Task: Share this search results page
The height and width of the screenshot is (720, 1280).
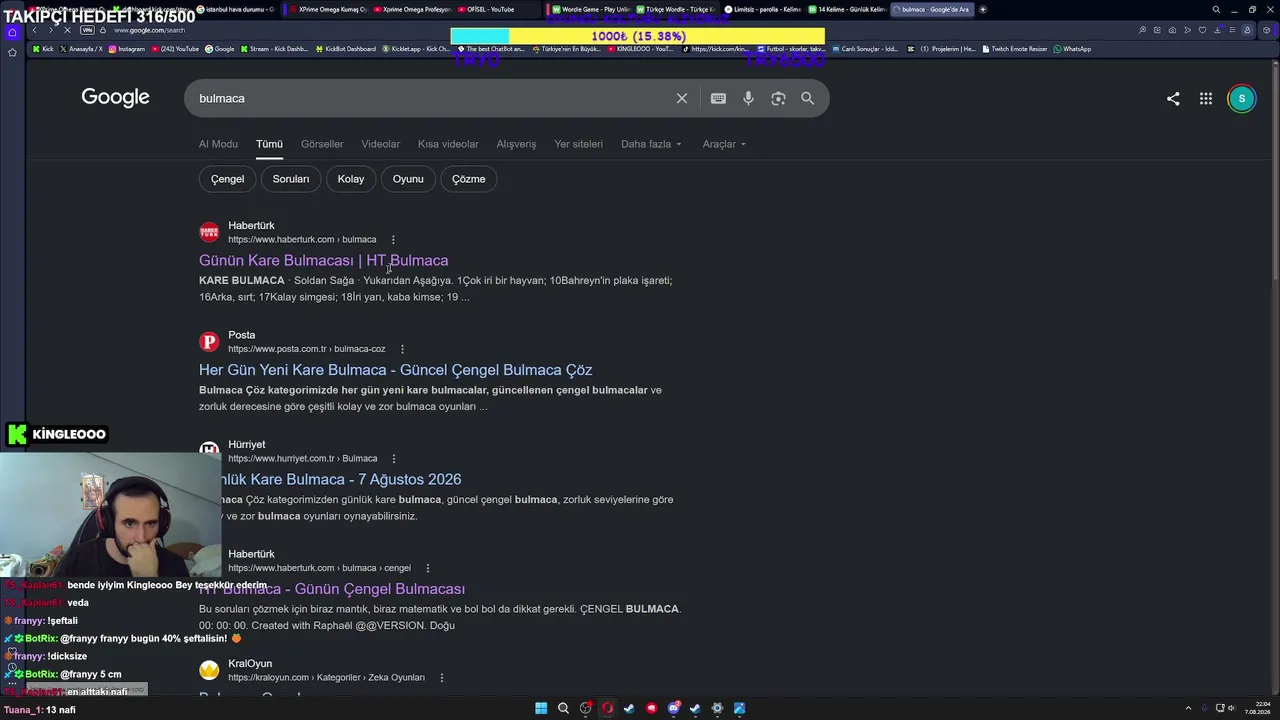Action: pos(1173,98)
